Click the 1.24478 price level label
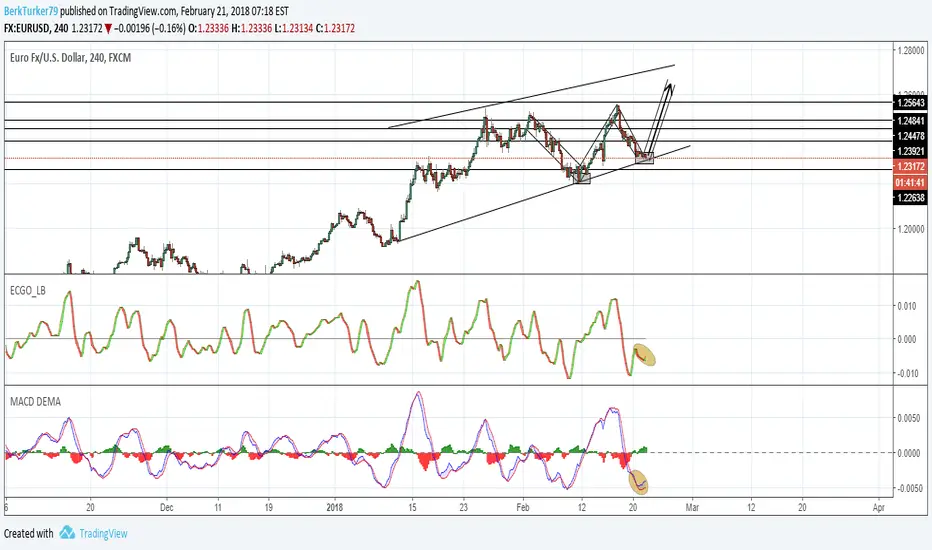932x550 pixels. point(910,136)
